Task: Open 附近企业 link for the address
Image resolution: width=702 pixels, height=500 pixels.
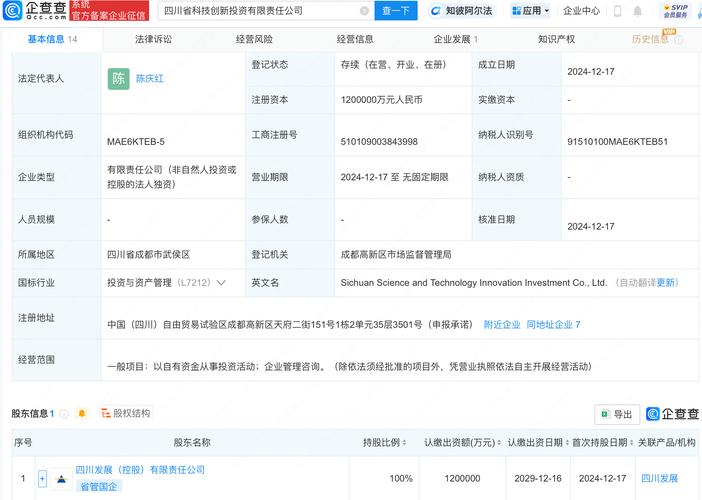Action: 502,325
